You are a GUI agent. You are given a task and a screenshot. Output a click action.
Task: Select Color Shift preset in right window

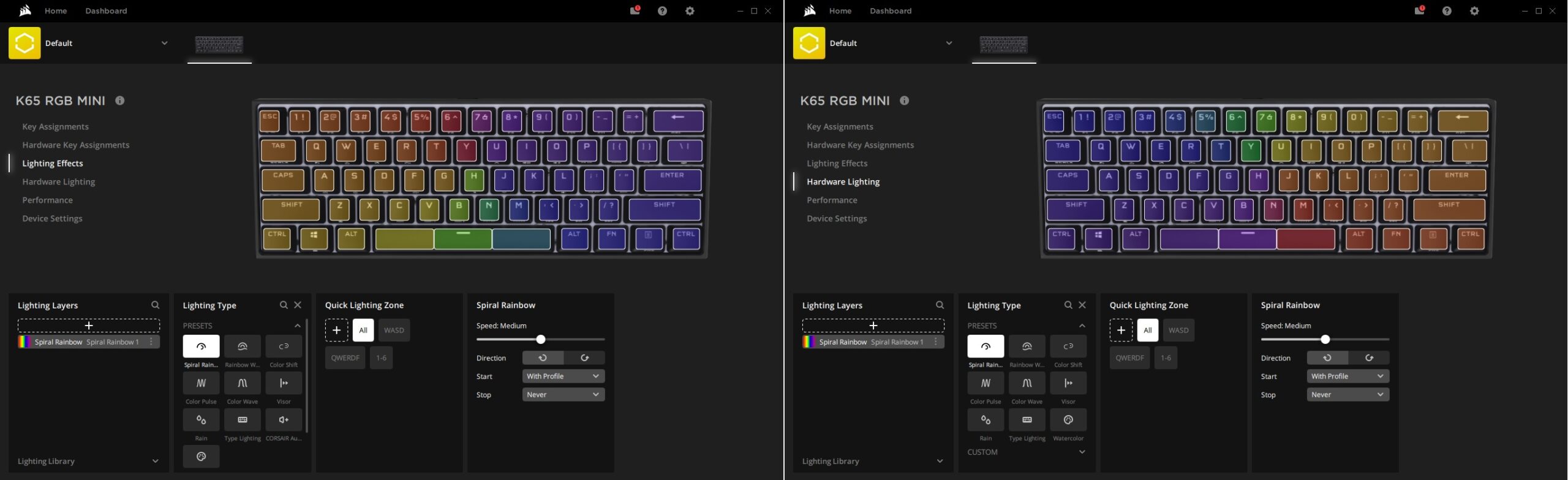(x=1068, y=346)
